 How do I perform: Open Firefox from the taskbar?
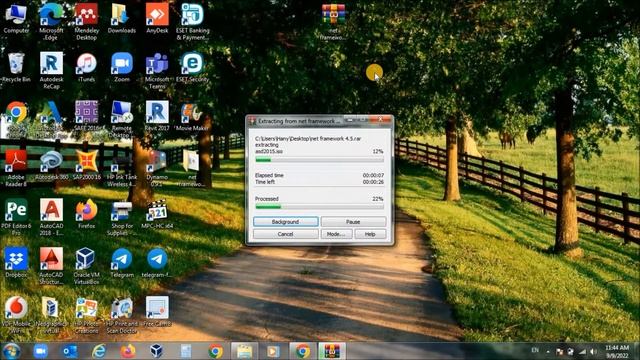pos(128,351)
